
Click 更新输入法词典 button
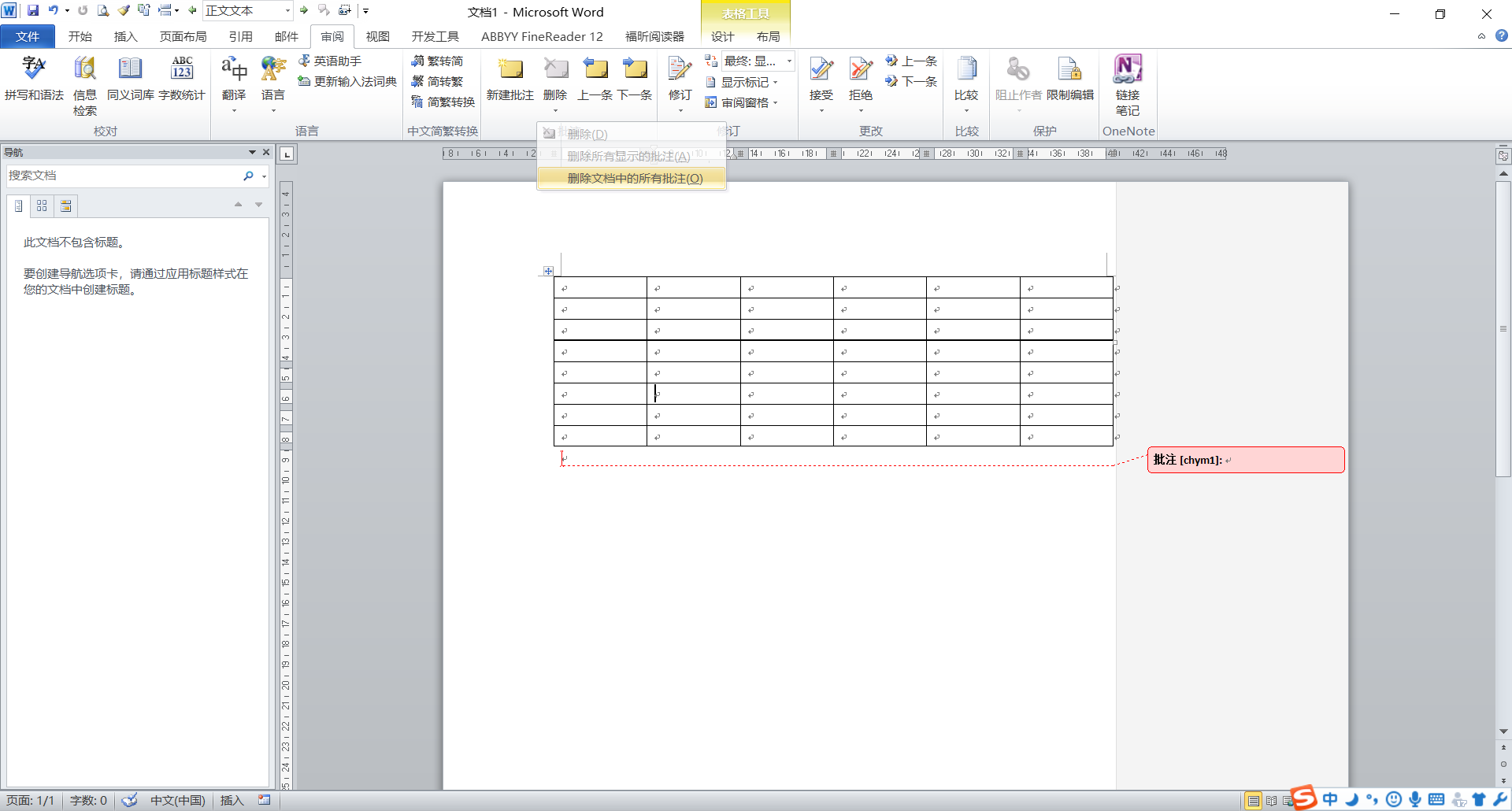347,81
